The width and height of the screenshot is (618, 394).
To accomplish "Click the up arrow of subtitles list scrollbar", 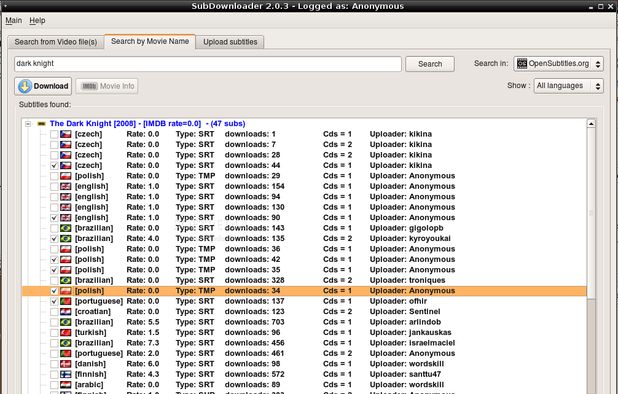I will click(x=591, y=124).
